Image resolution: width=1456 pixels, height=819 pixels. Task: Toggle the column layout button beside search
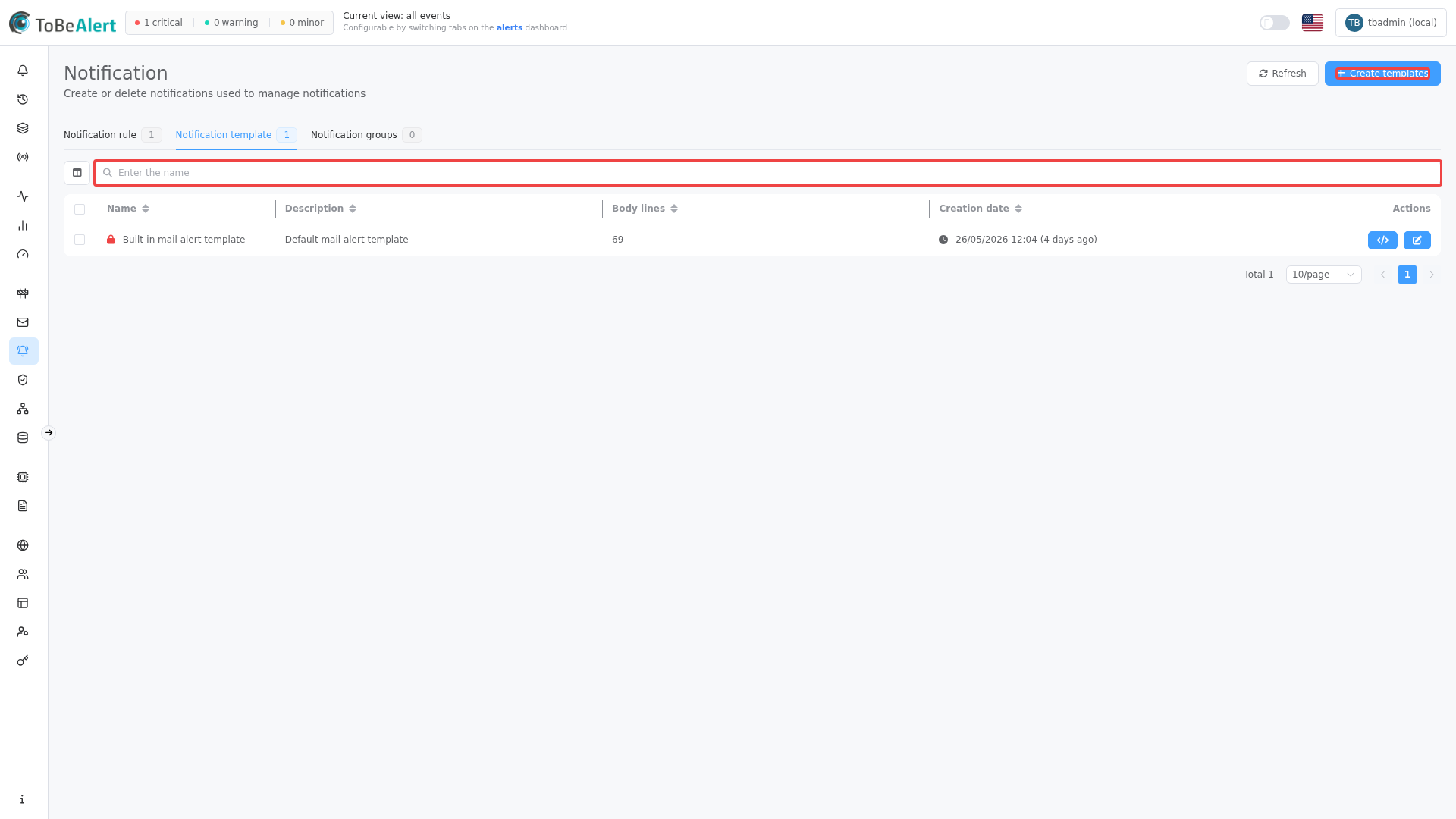(x=77, y=173)
